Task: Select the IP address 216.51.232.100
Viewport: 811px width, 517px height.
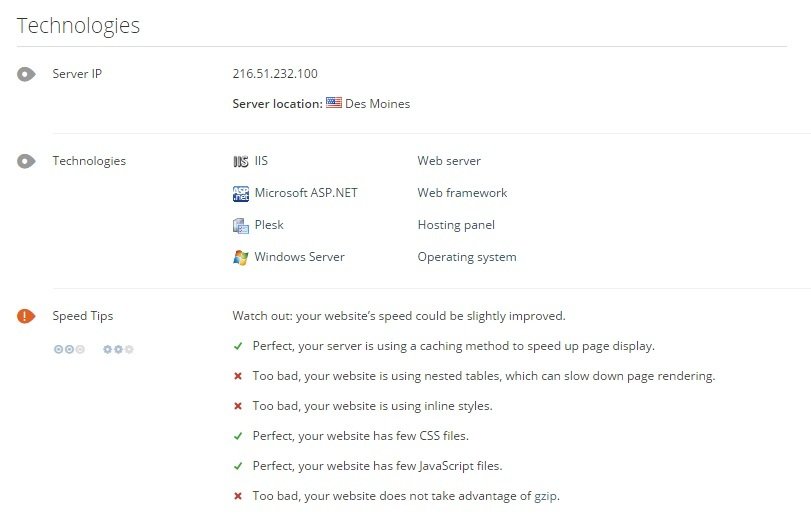Action: [275, 74]
